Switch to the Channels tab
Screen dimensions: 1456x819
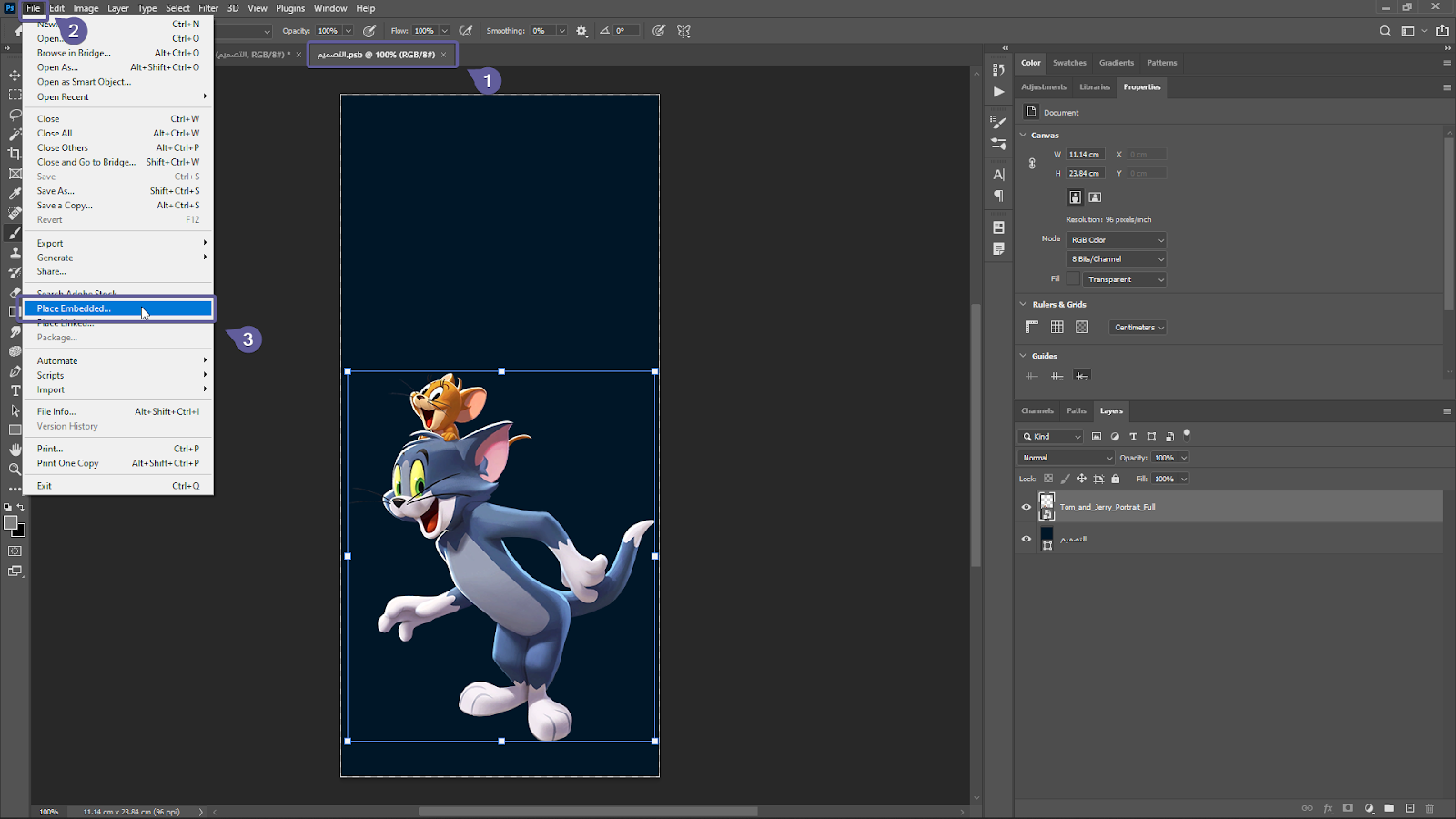pos(1037,410)
